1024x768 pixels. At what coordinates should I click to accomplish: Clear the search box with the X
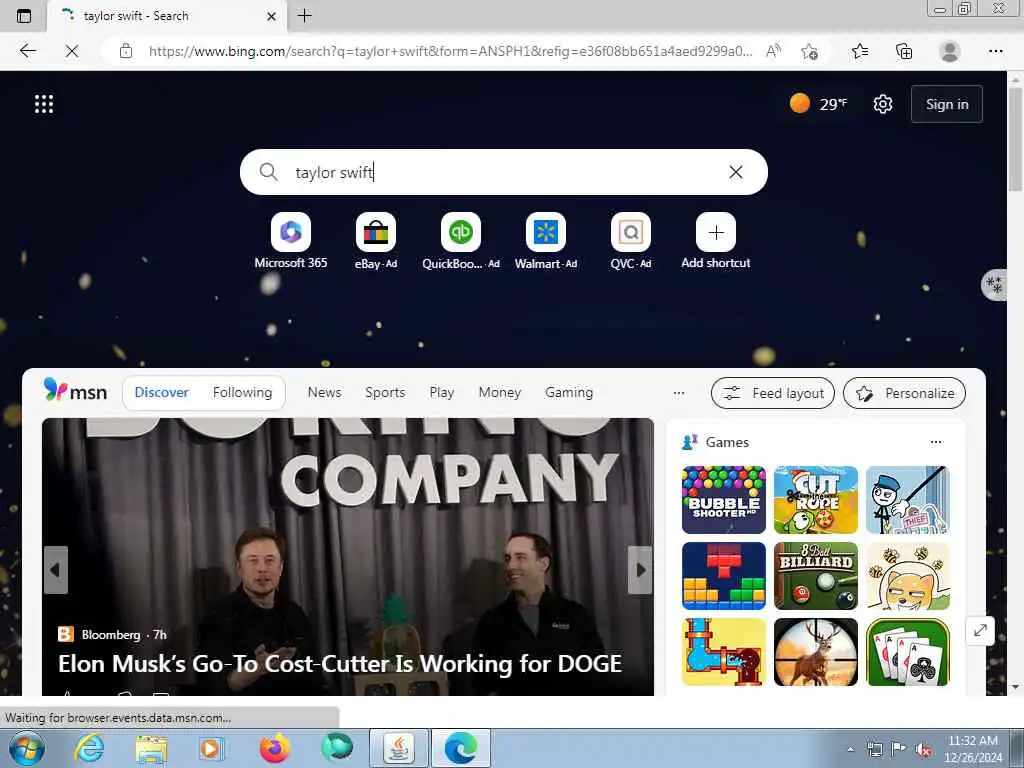[735, 172]
